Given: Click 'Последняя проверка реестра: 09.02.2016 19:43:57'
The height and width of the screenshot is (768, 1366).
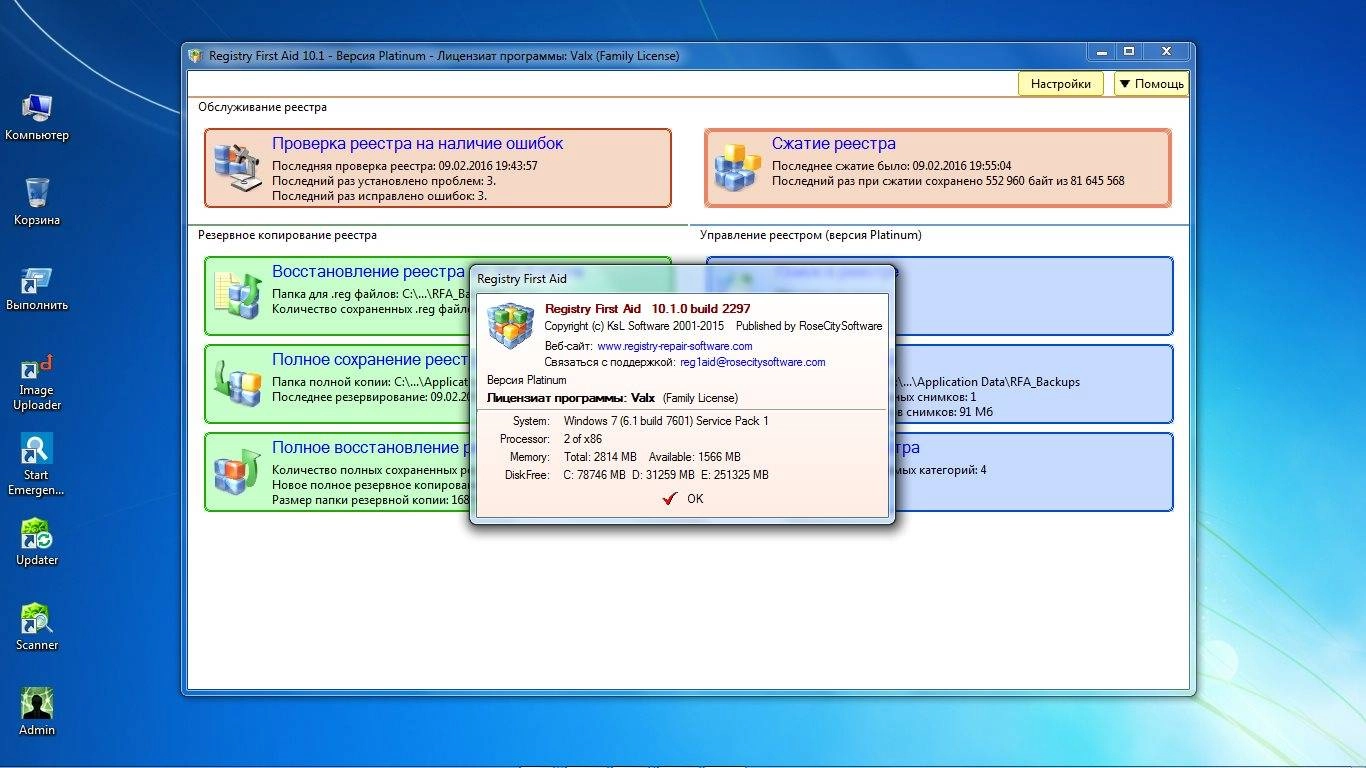Looking at the screenshot, I should click(x=405, y=166).
